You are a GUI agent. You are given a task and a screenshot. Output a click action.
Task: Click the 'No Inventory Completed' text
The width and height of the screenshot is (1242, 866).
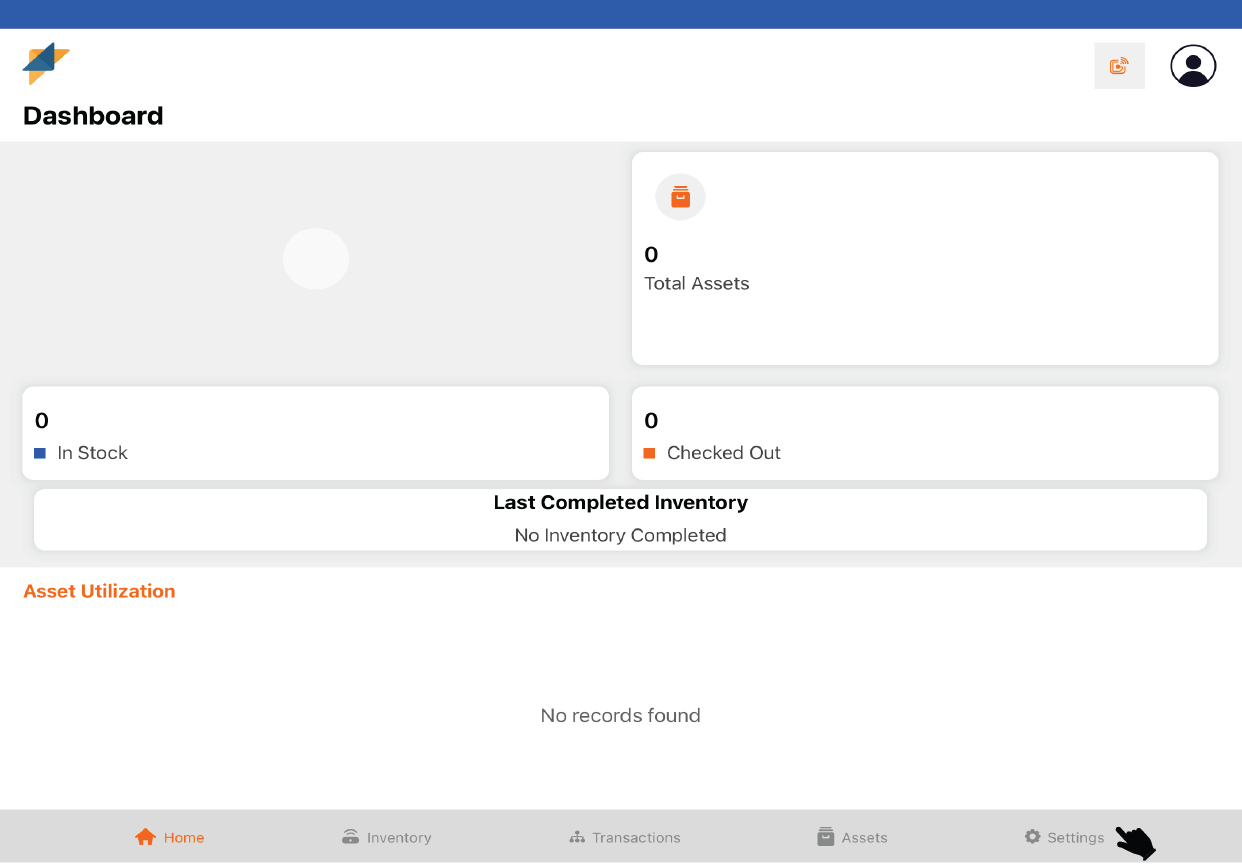tap(620, 535)
